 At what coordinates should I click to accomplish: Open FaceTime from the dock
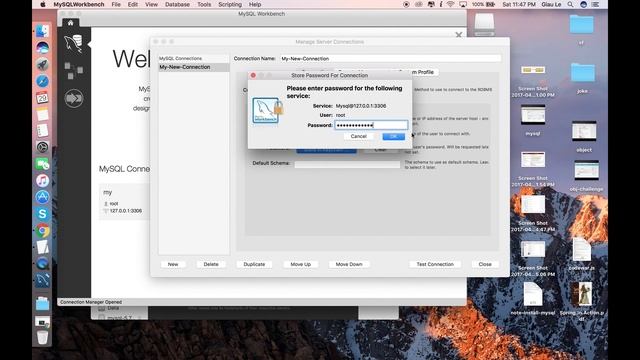pyautogui.click(x=42, y=164)
